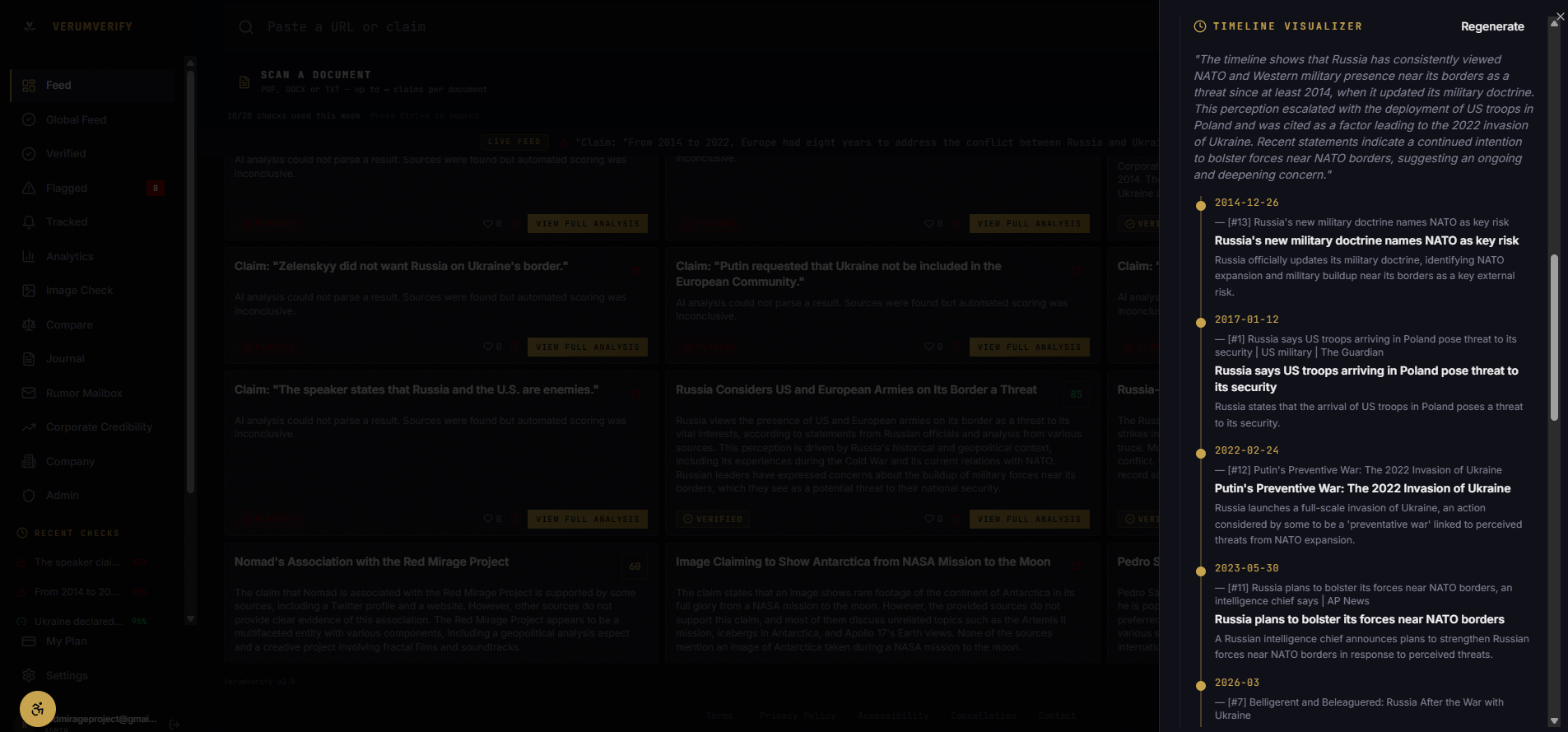
Task: Open the Analytics bar chart icon
Action: 29,256
